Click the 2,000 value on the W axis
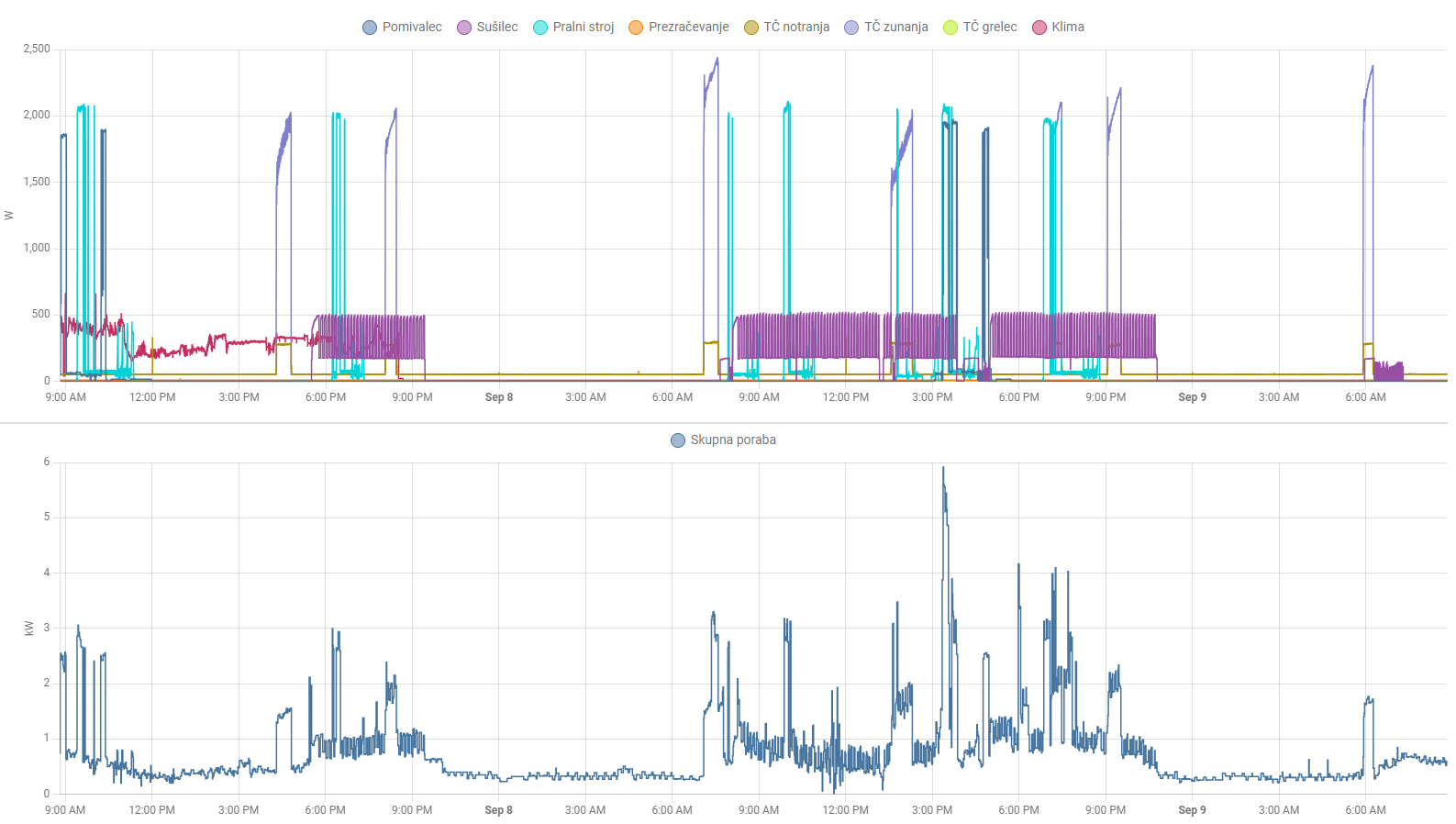The height and width of the screenshot is (824, 1456). 37,115
